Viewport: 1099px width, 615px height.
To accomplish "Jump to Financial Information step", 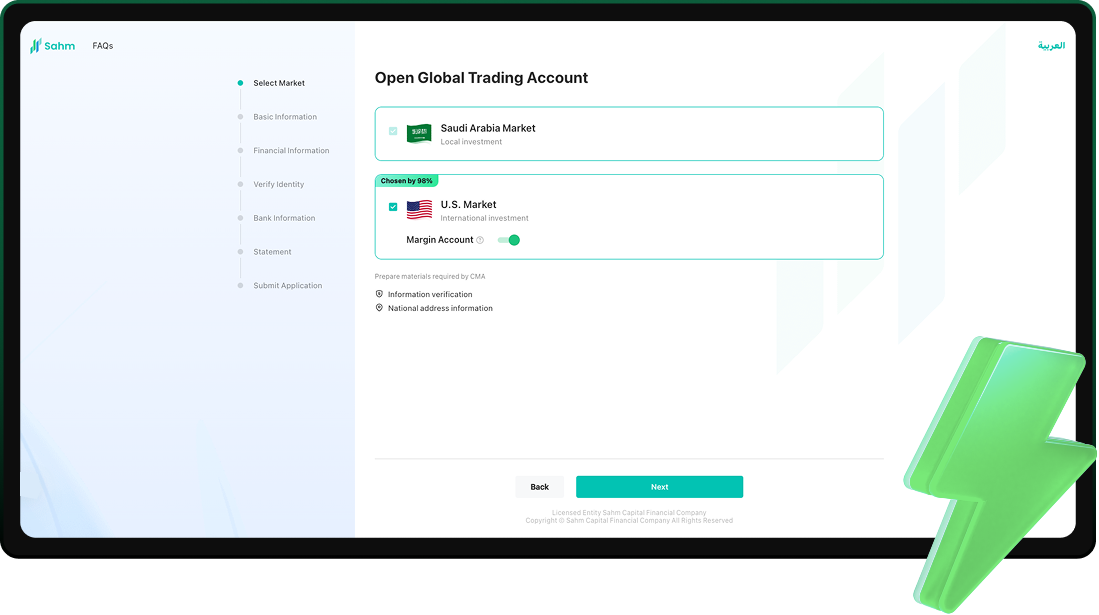I will point(291,151).
